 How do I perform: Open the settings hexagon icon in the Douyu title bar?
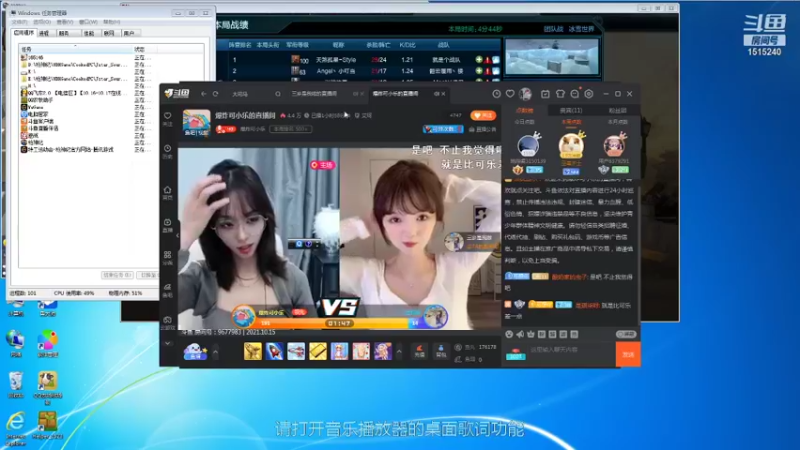point(589,94)
